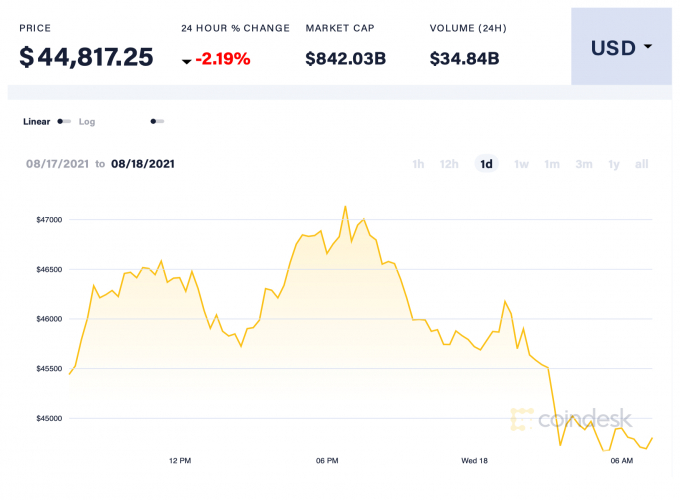This screenshot has height=500, width=680.
Task: Click the 06 PM time axis label
Action: [327, 461]
